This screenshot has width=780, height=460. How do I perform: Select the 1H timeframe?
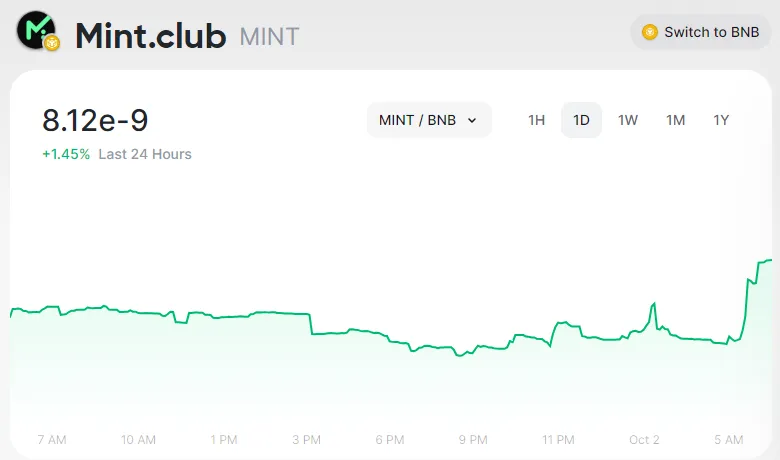[537, 120]
